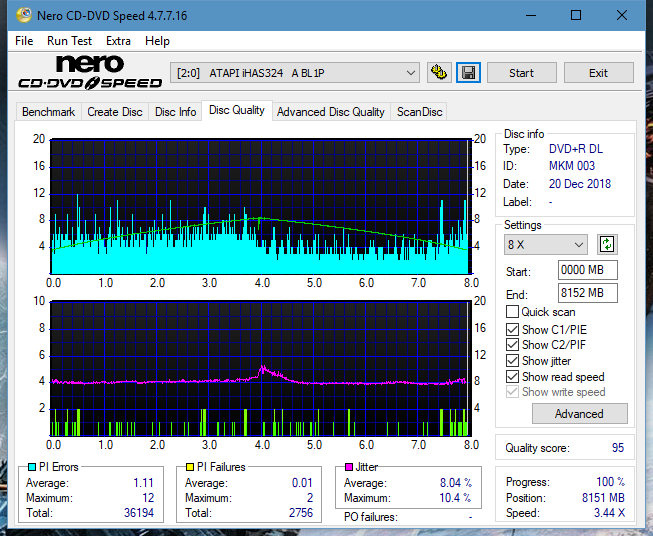Uncheck Show C1/PIE checkbox
Viewport: 653px width, 536px height.
pos(512,329)
